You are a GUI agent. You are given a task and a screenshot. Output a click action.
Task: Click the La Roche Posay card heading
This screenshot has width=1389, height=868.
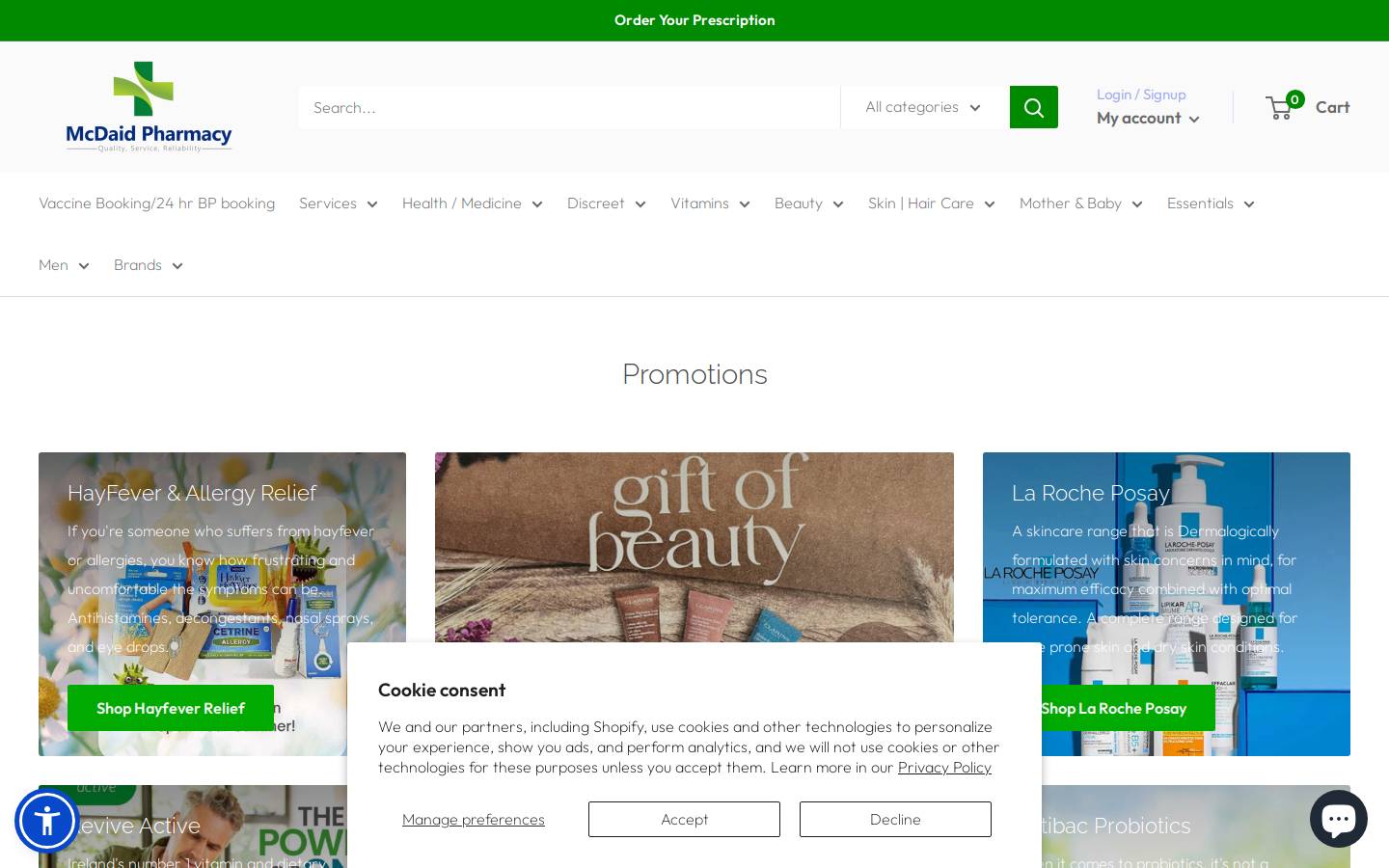(1091, 493)
